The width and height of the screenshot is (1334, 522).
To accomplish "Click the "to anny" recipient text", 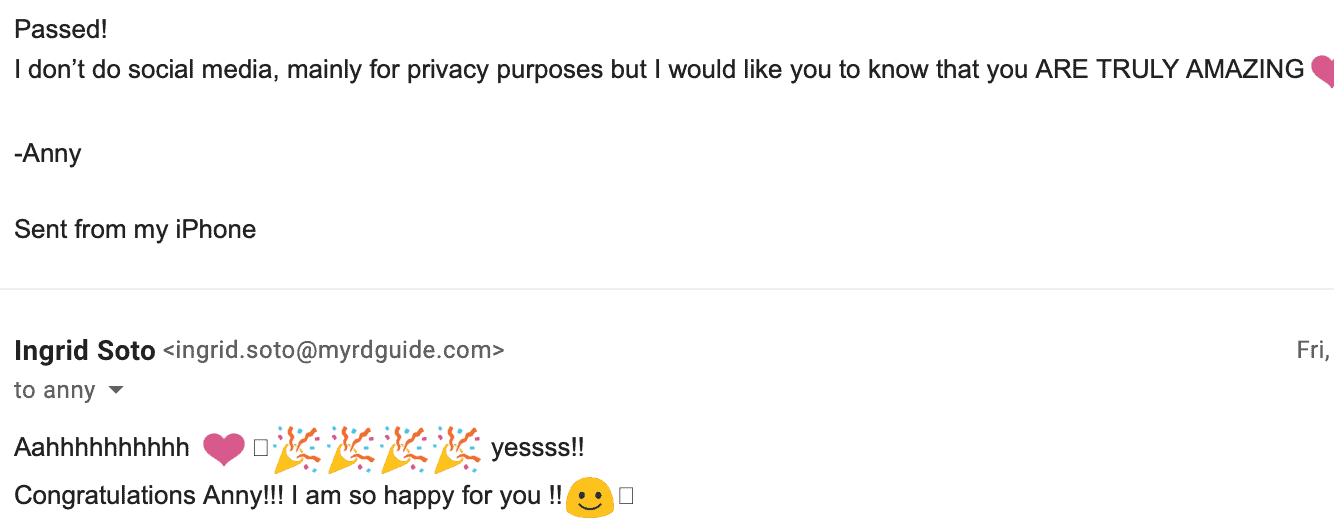I will click(55, 390).
